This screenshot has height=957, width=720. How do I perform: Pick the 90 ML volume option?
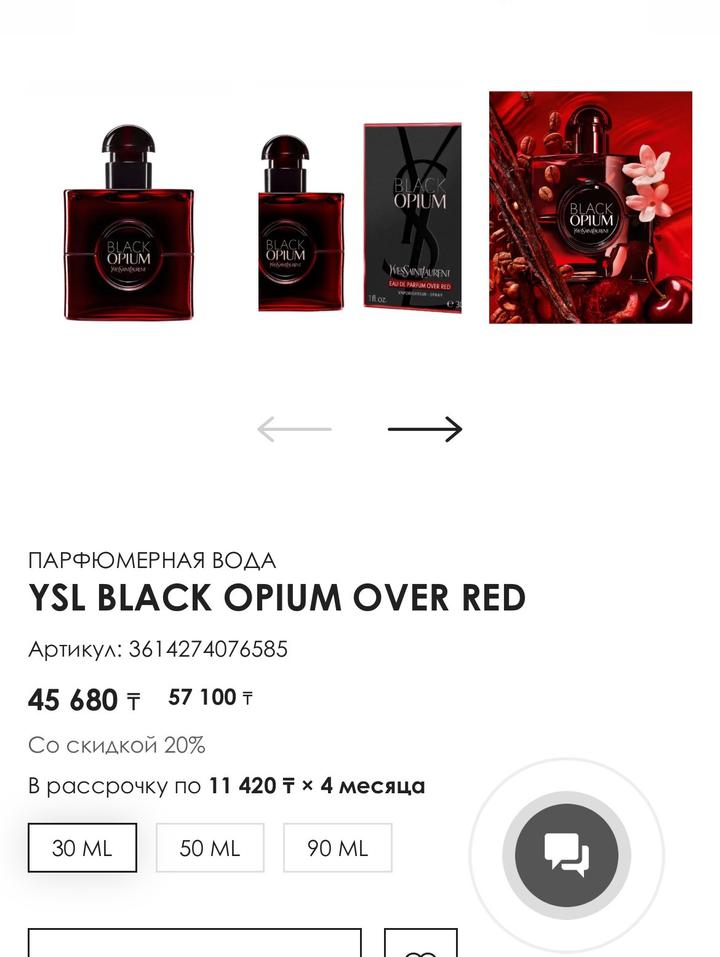(x=337, y=848)
